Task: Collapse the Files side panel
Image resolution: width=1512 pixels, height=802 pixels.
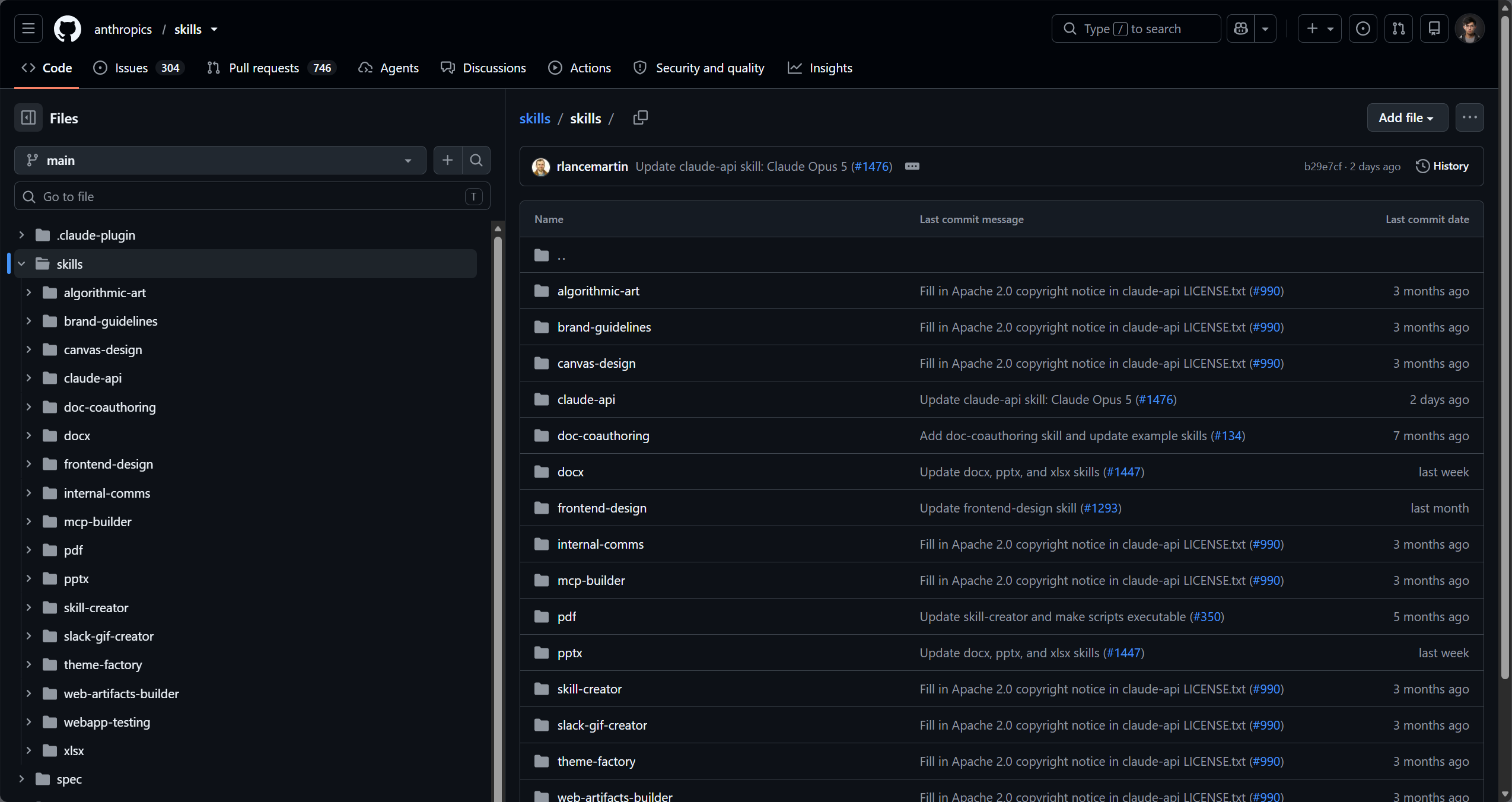Action: [x=28, y=117]
